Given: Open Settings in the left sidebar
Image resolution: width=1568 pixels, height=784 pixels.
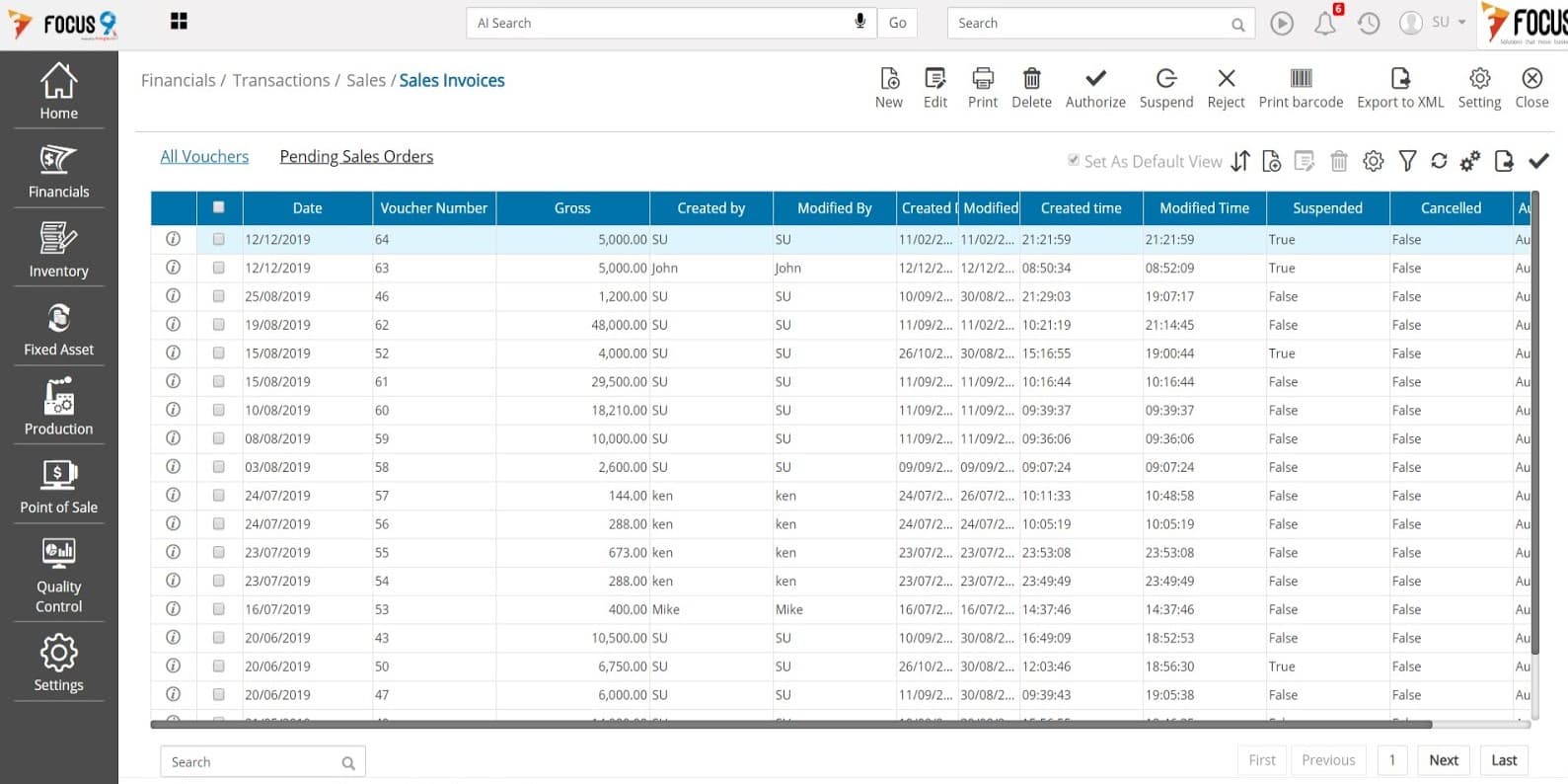Looking at the screenshot, I should [x=58, y=664].
